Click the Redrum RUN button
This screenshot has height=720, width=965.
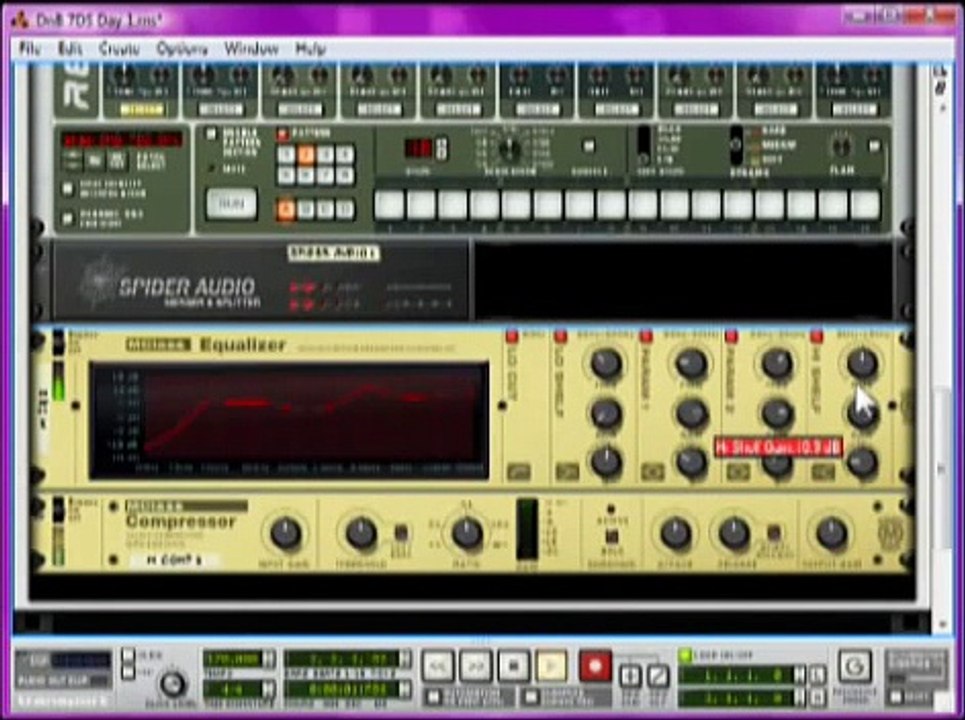231,204
